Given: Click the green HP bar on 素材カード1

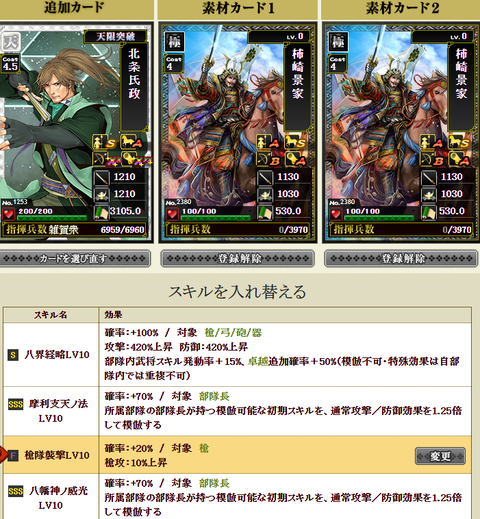Looking at the screenshot, I should [x=216, y=218].
